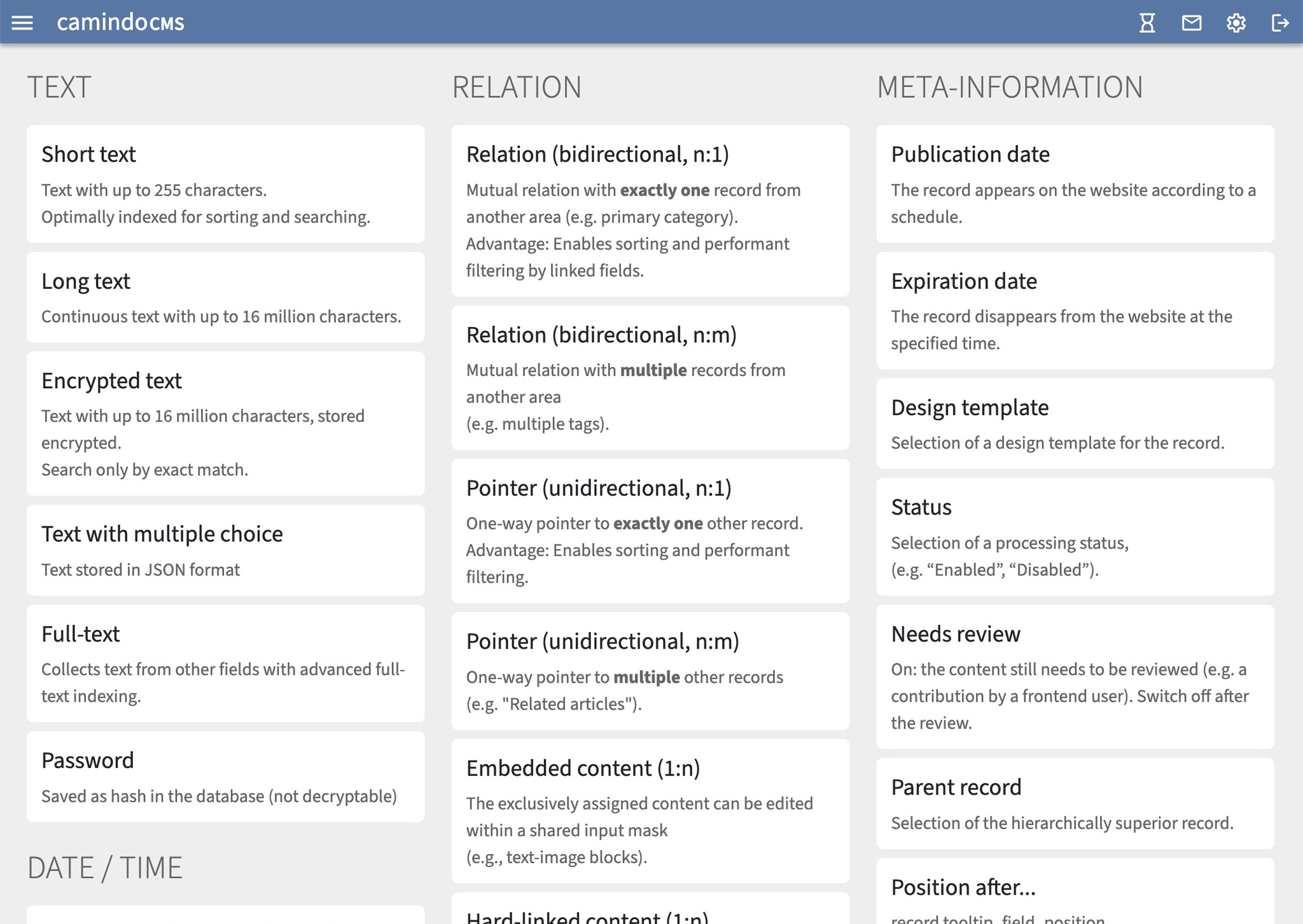Log out using the exit icon

[x=1280, y=23]
